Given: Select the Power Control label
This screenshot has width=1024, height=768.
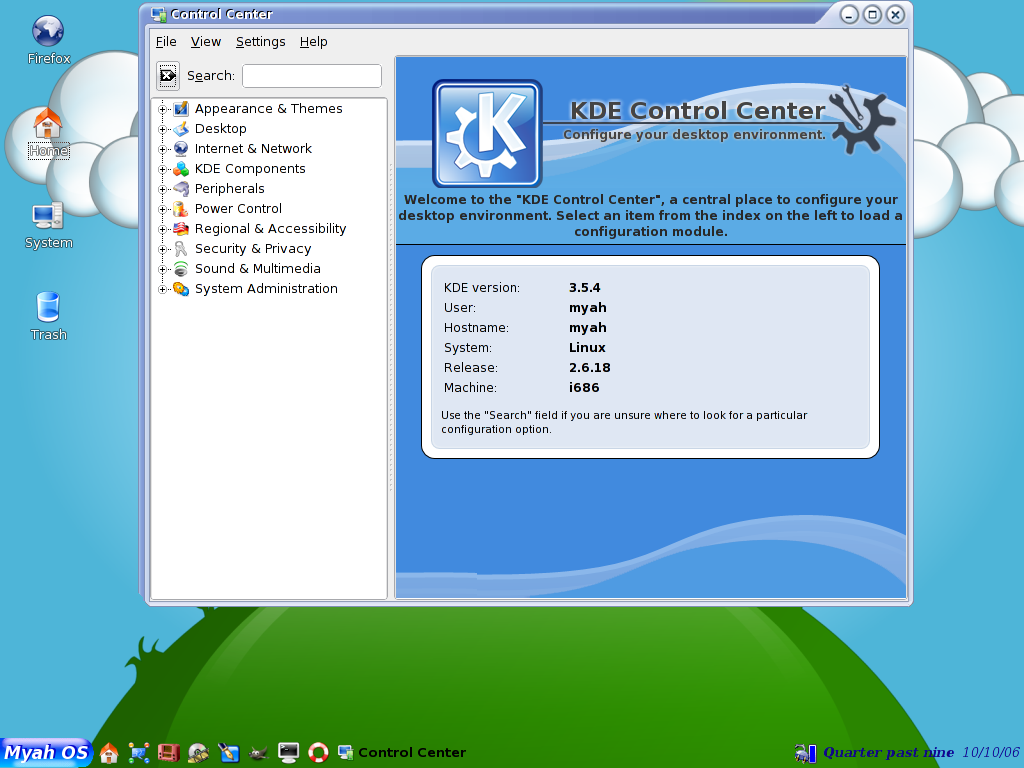Looking at the screenshot, I should pos(238,209).
